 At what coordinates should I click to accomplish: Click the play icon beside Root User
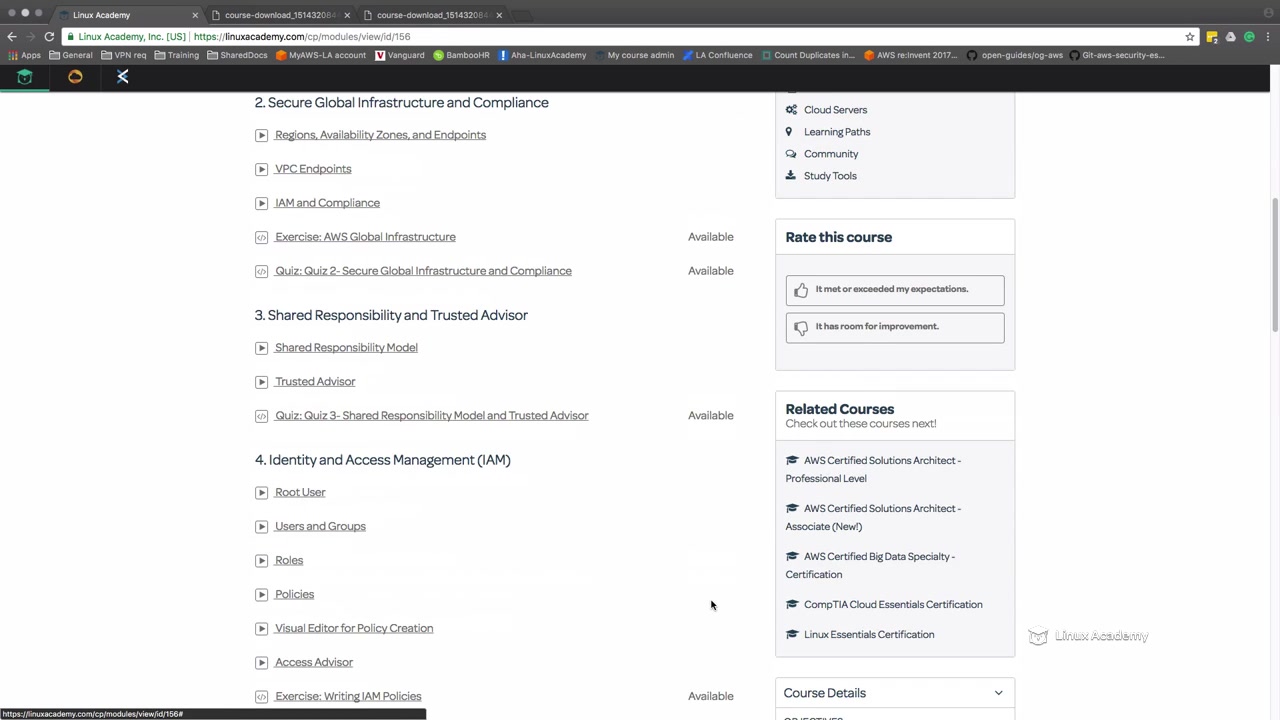[261, 493]
